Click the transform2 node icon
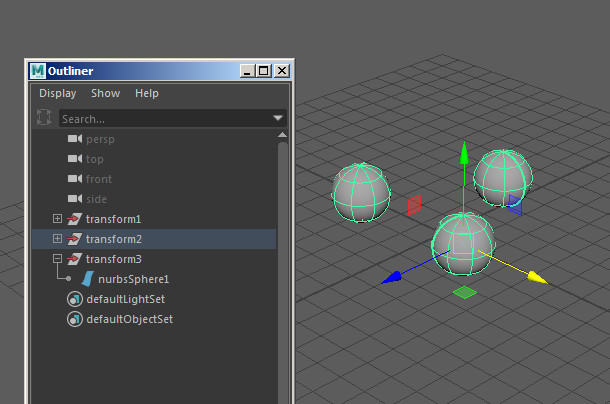The image size is (610, 404). (x=74, y=239)
